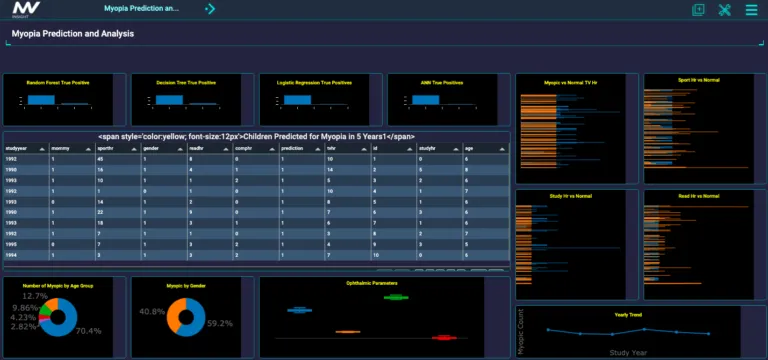Click the arrow icon beside the dashboard tab
Image resolution: width=768 pixels, height=360 pixels.
tap(210, 9)
